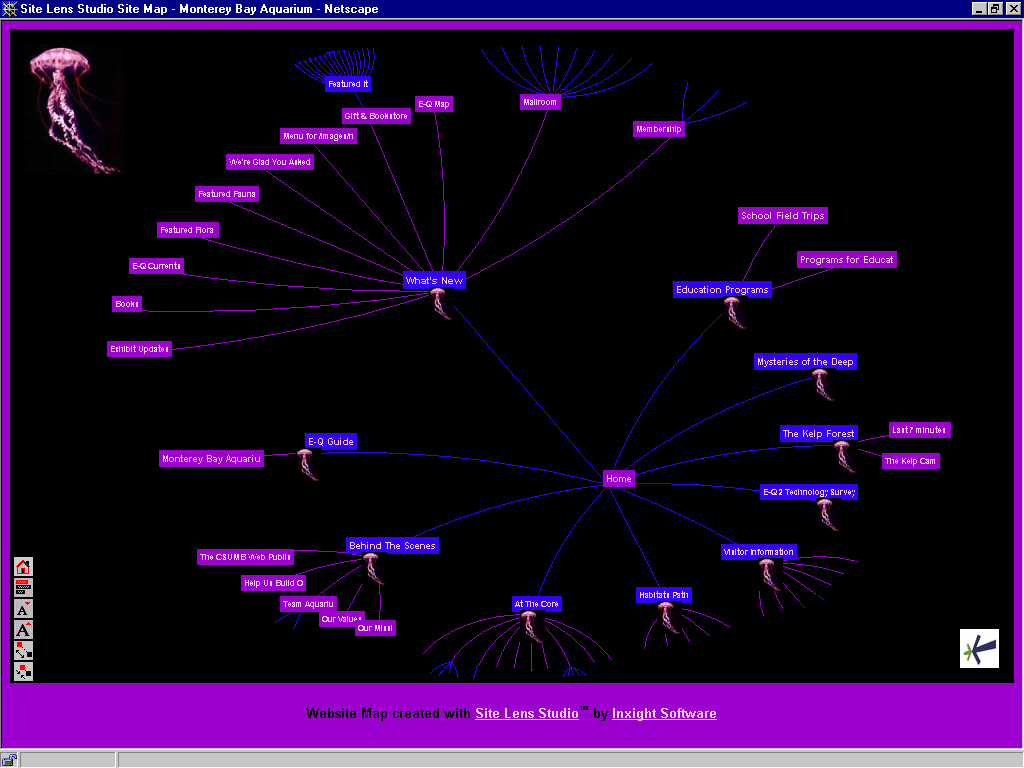Select the Home node in the site map

pyautogui.click(x=618, y=479)
